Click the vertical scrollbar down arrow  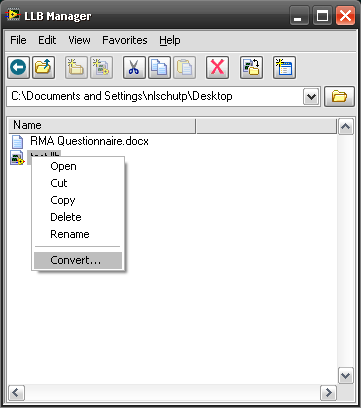pos(346,376)
